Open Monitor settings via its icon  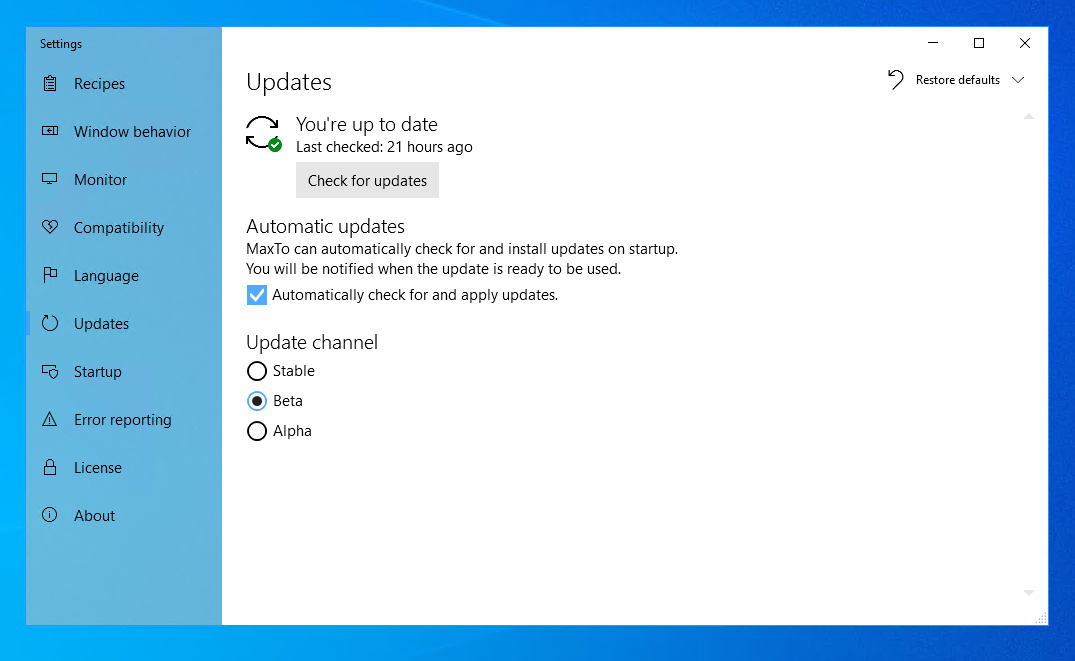49,179
